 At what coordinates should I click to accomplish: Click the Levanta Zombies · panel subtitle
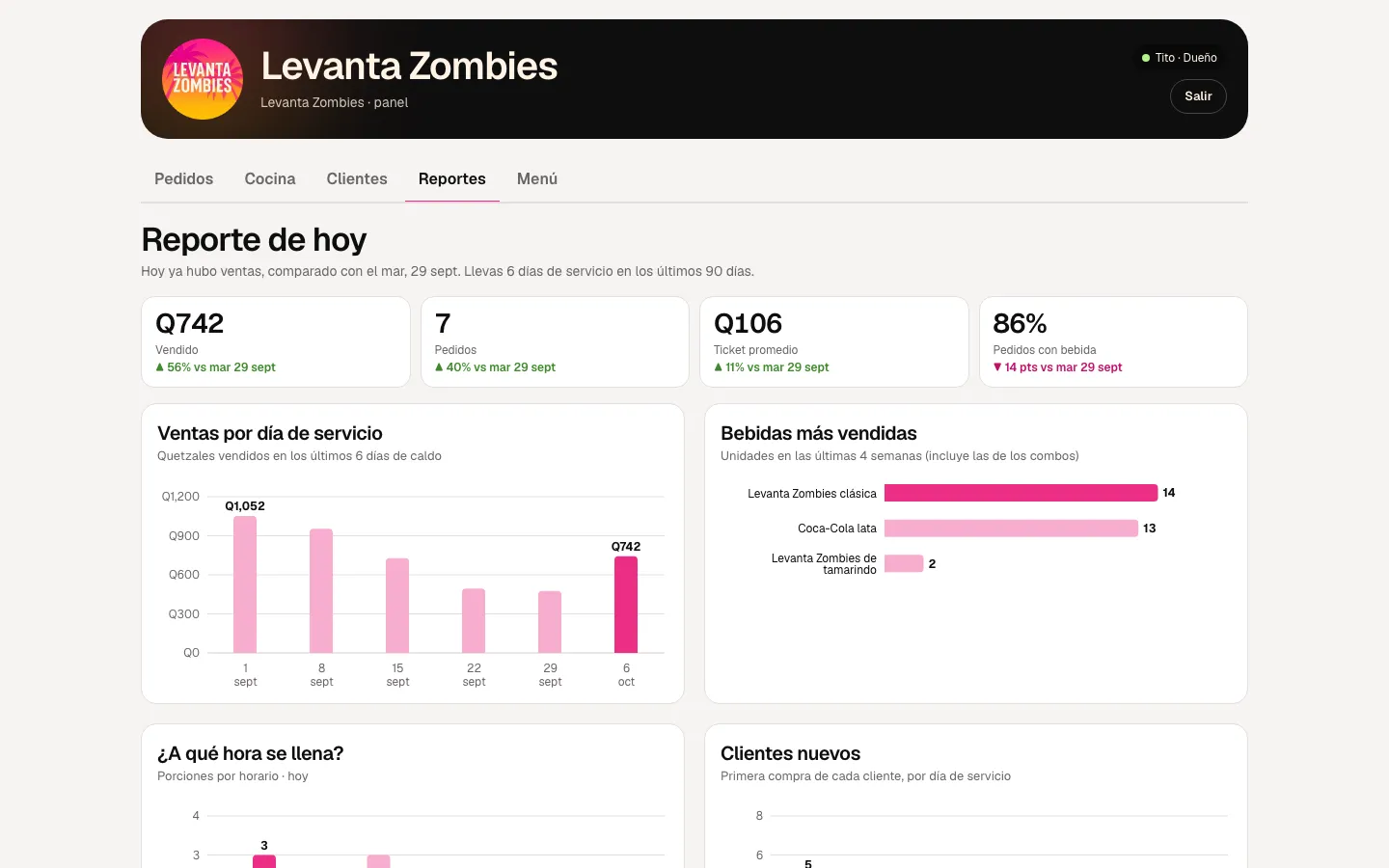(334, 102)
